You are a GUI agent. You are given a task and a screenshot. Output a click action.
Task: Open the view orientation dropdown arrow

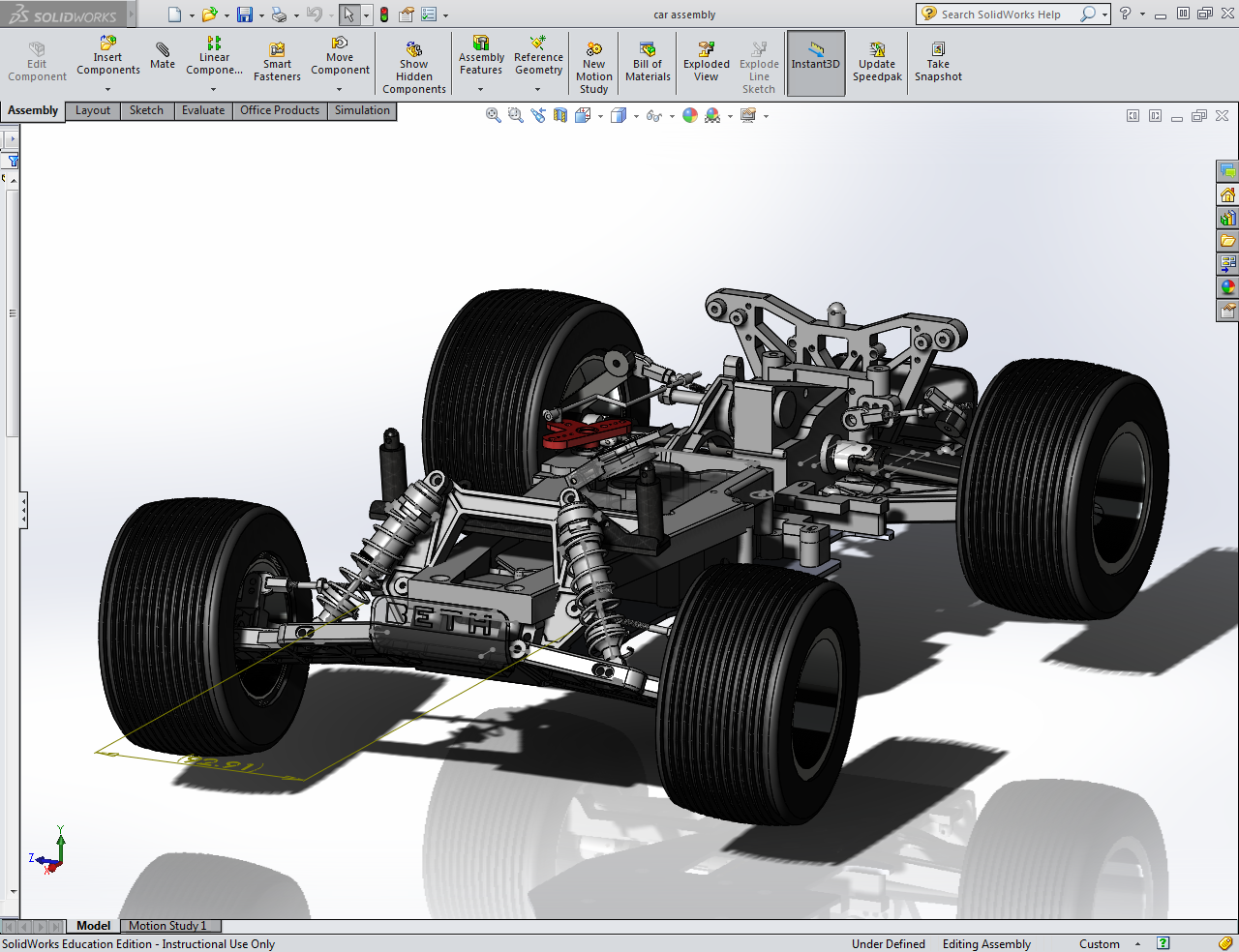coord(600,114)
